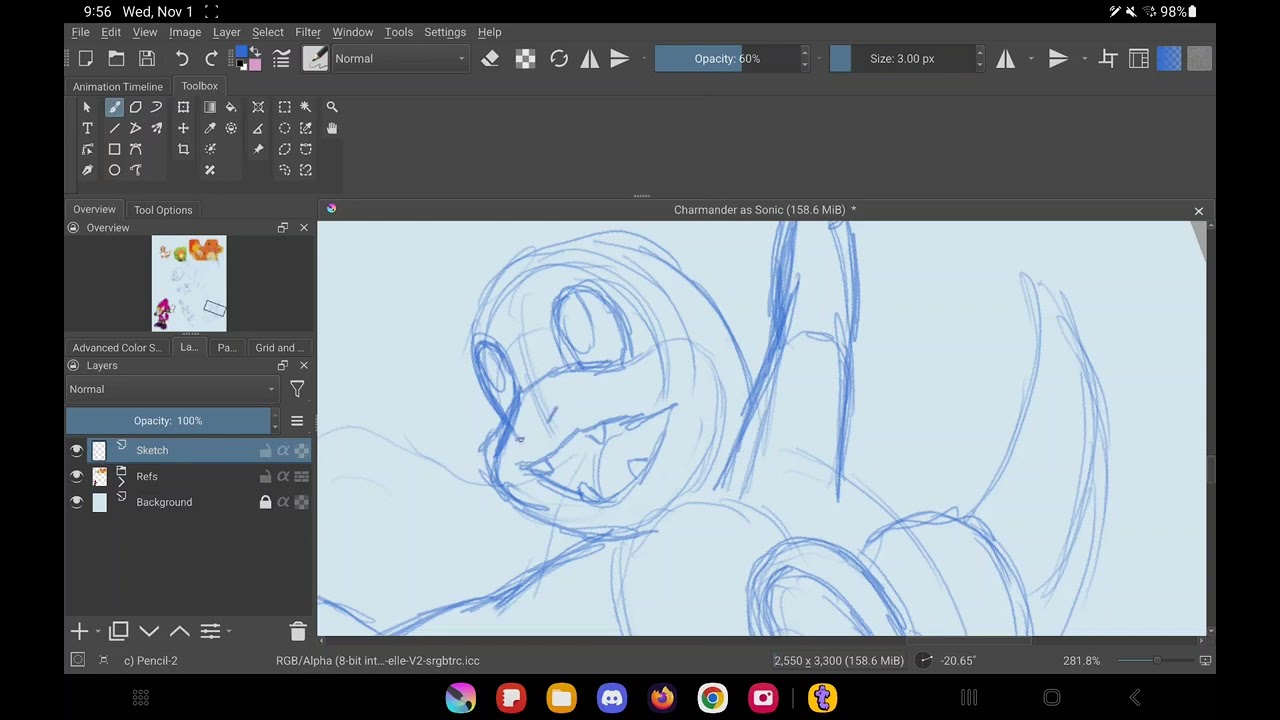
Task: Delete layer with trash icon
Action: click(297, 631)
